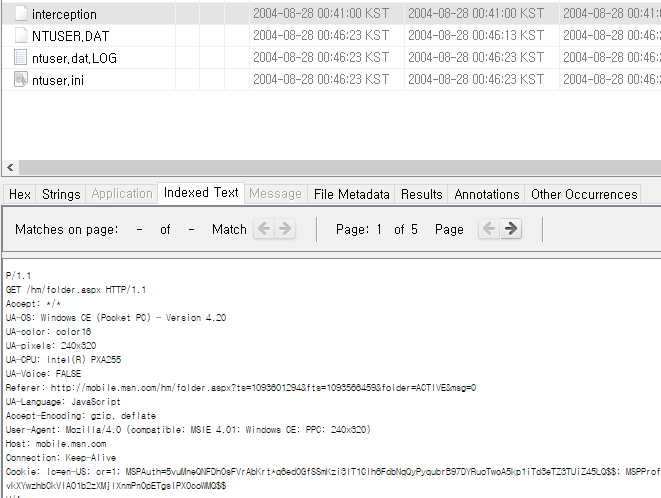Go to previous match arrow
This screenshot has width=661, height=498.
[264, 229]
